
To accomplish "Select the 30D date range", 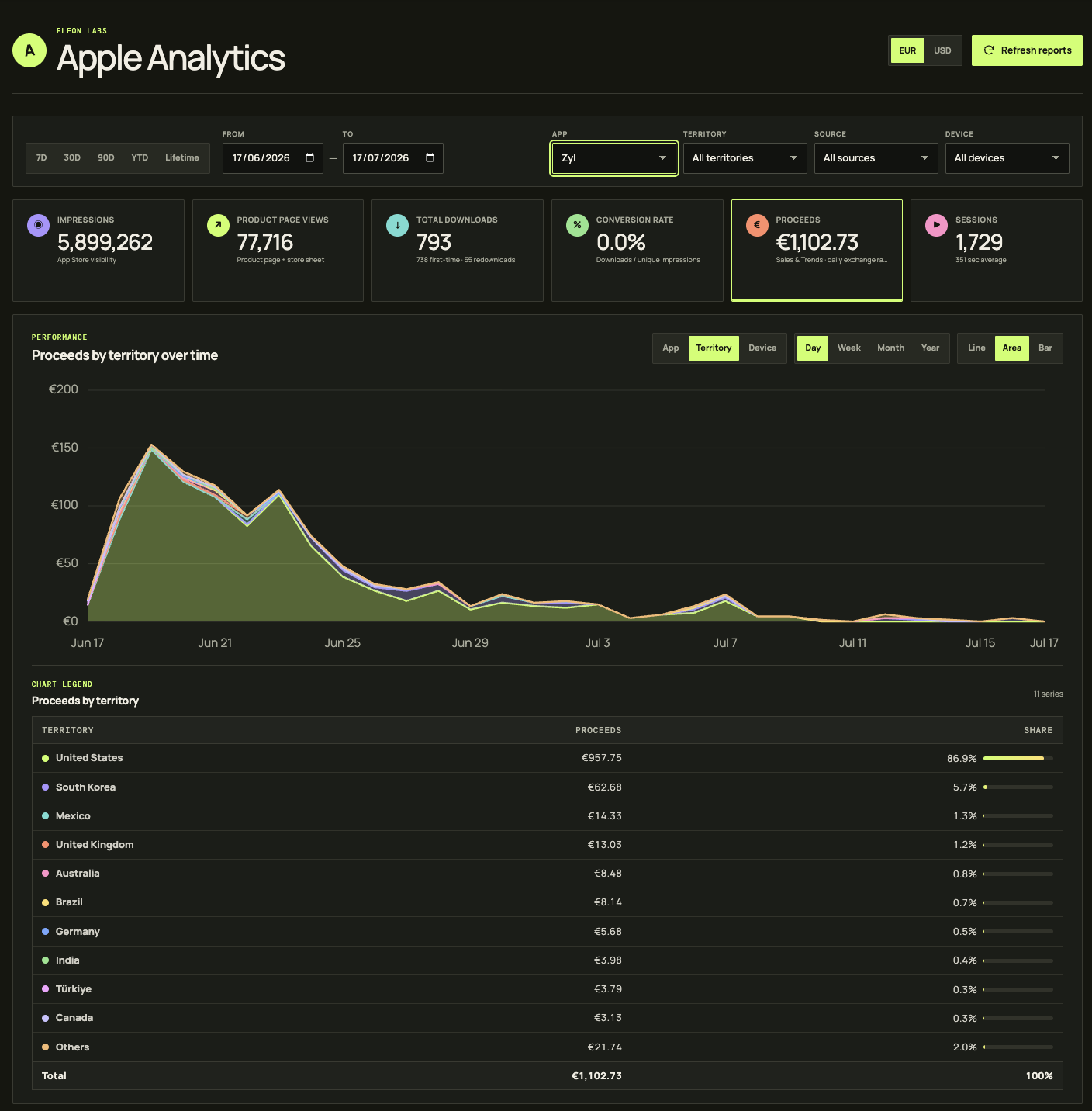I will [72, 157].
